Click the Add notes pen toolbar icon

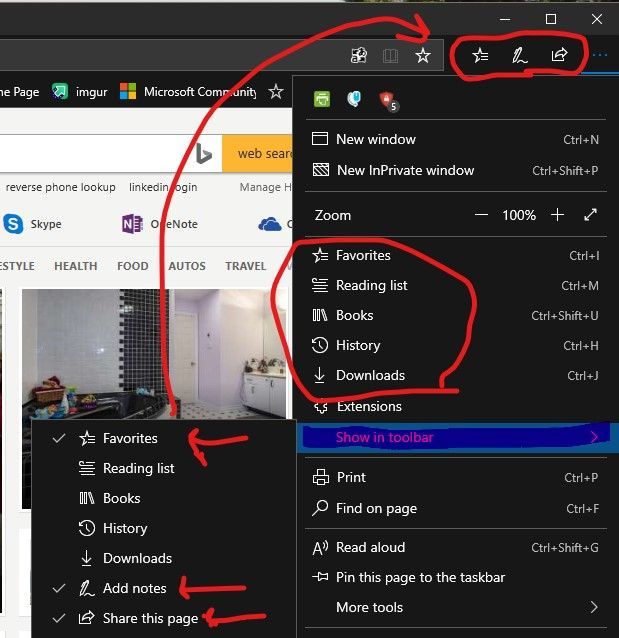pyautogui.click(x=519, y=55)
